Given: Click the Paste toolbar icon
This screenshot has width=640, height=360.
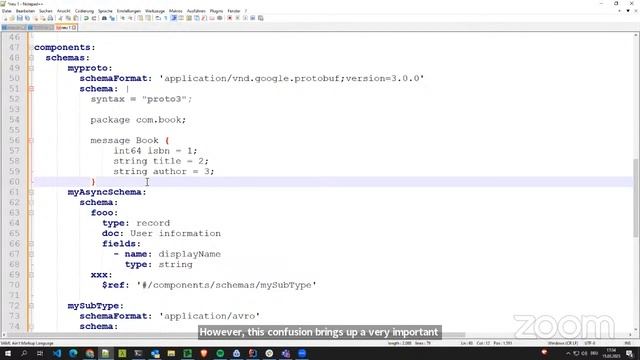Looking at the screenshot, I should pos(76,18).
